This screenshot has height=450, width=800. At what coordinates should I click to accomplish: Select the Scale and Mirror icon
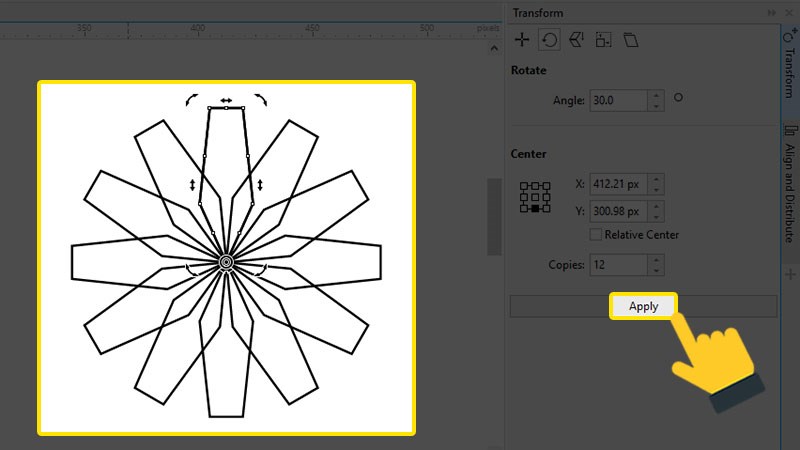576,40
